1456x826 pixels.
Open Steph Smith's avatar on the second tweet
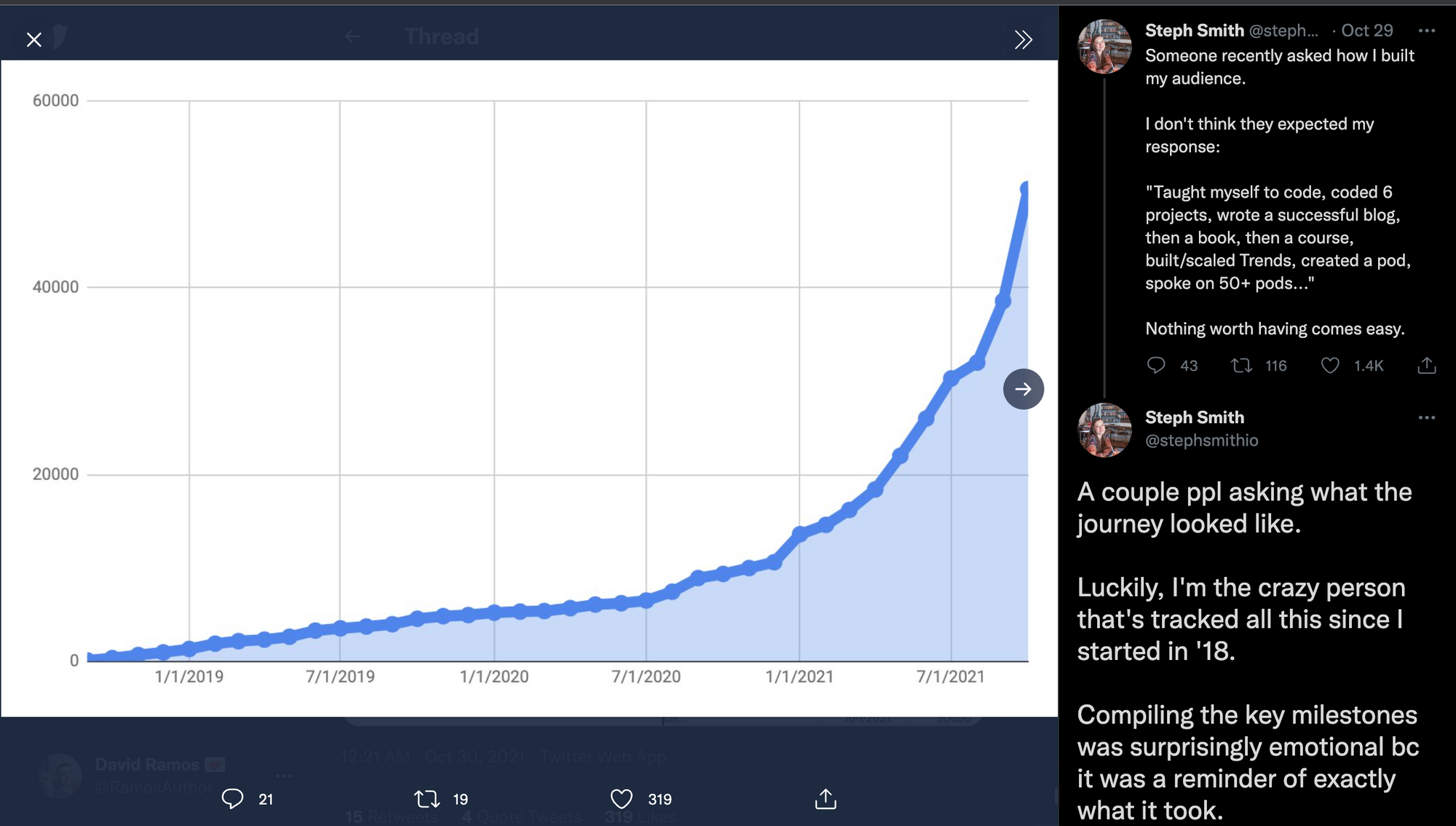pos(1104,430)
